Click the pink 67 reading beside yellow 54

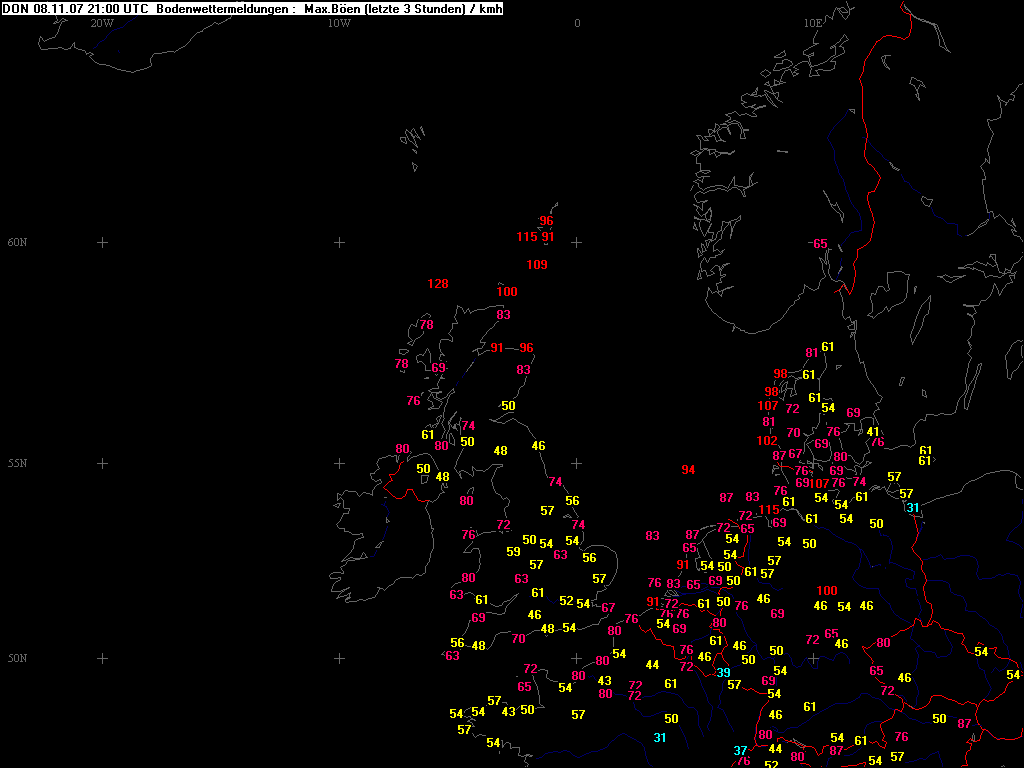pyautogui.click(x=608, y=608)
